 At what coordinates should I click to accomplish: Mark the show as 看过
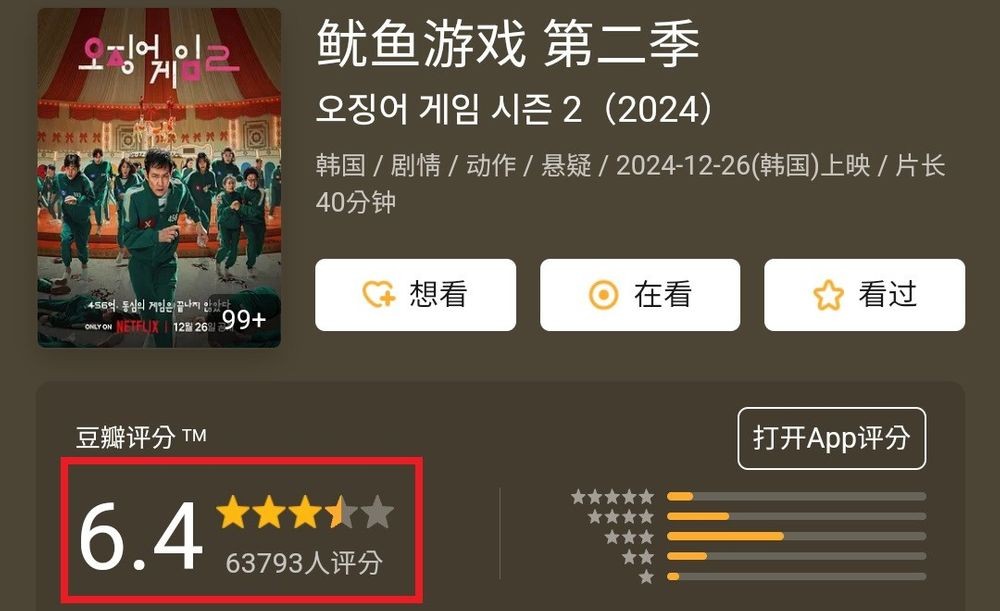coord(864,295)
